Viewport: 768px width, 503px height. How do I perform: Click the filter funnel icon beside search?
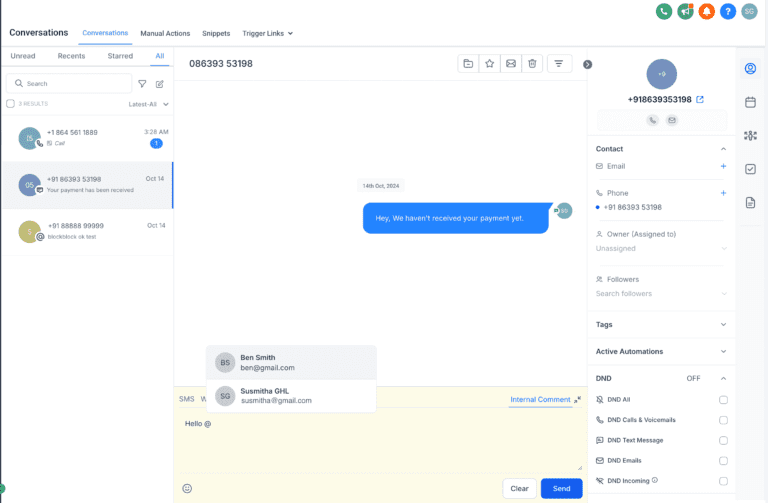pos(142,84)
